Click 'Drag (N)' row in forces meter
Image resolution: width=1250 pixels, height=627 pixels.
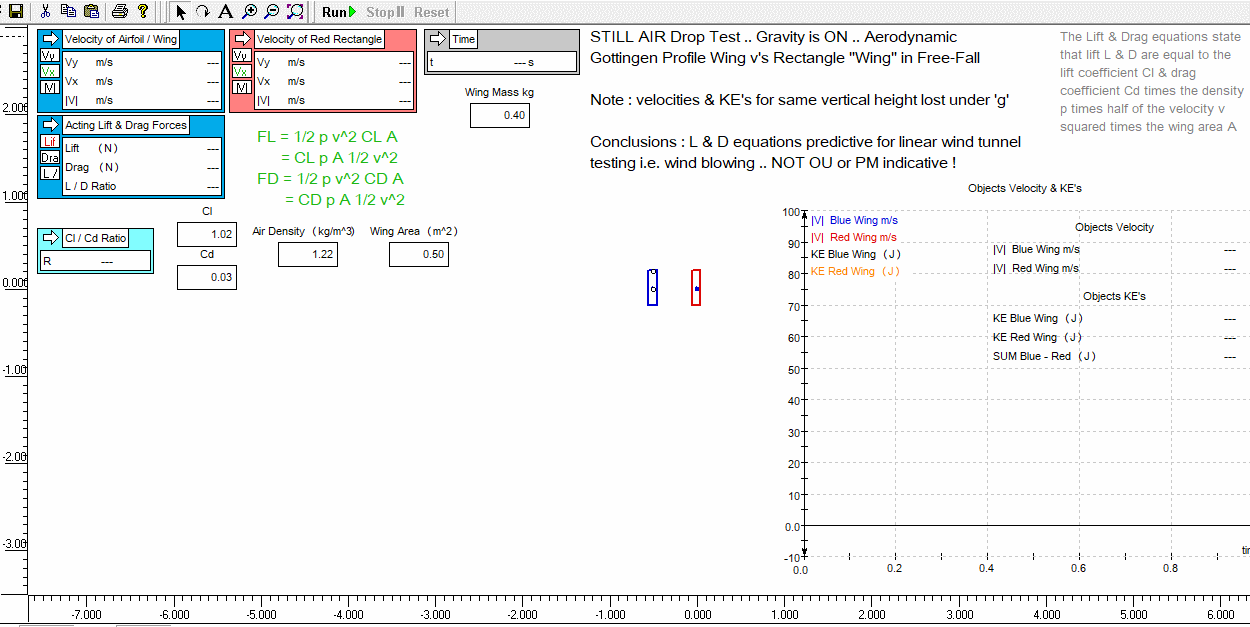pyautogui.click(x=141, y=167)
